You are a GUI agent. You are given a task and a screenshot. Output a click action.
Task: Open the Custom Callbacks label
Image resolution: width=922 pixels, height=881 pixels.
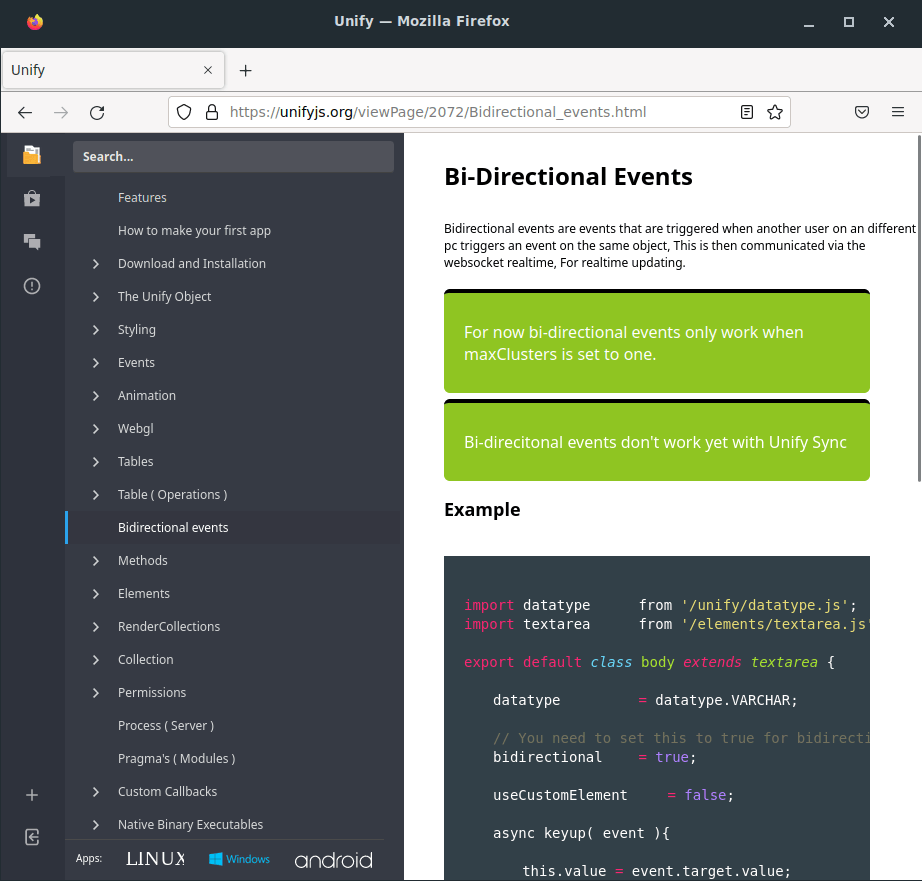[x=167, y=792]
